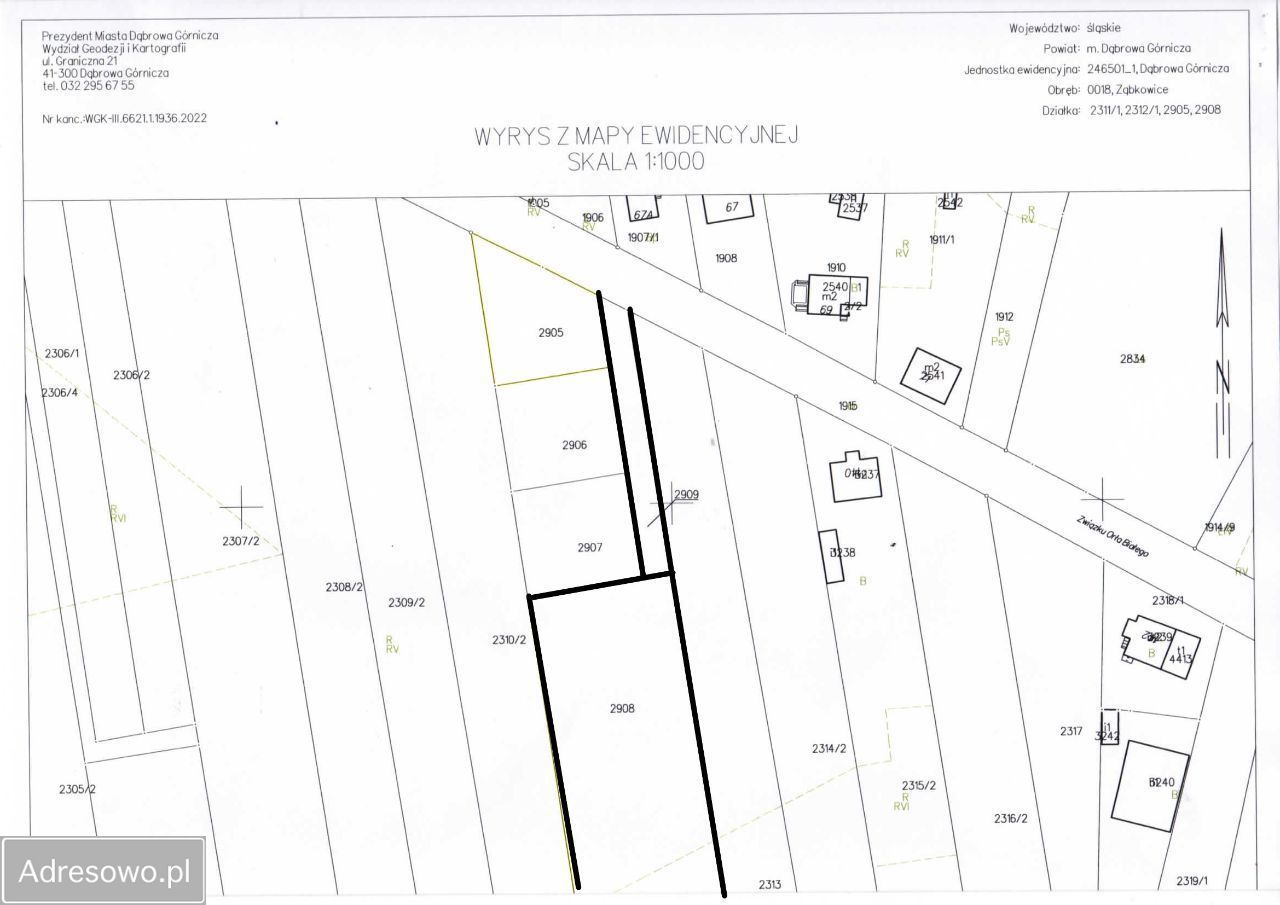The image size is (1280, 905).
Task: Click parcel label 2907
Action: pos(590,547)
